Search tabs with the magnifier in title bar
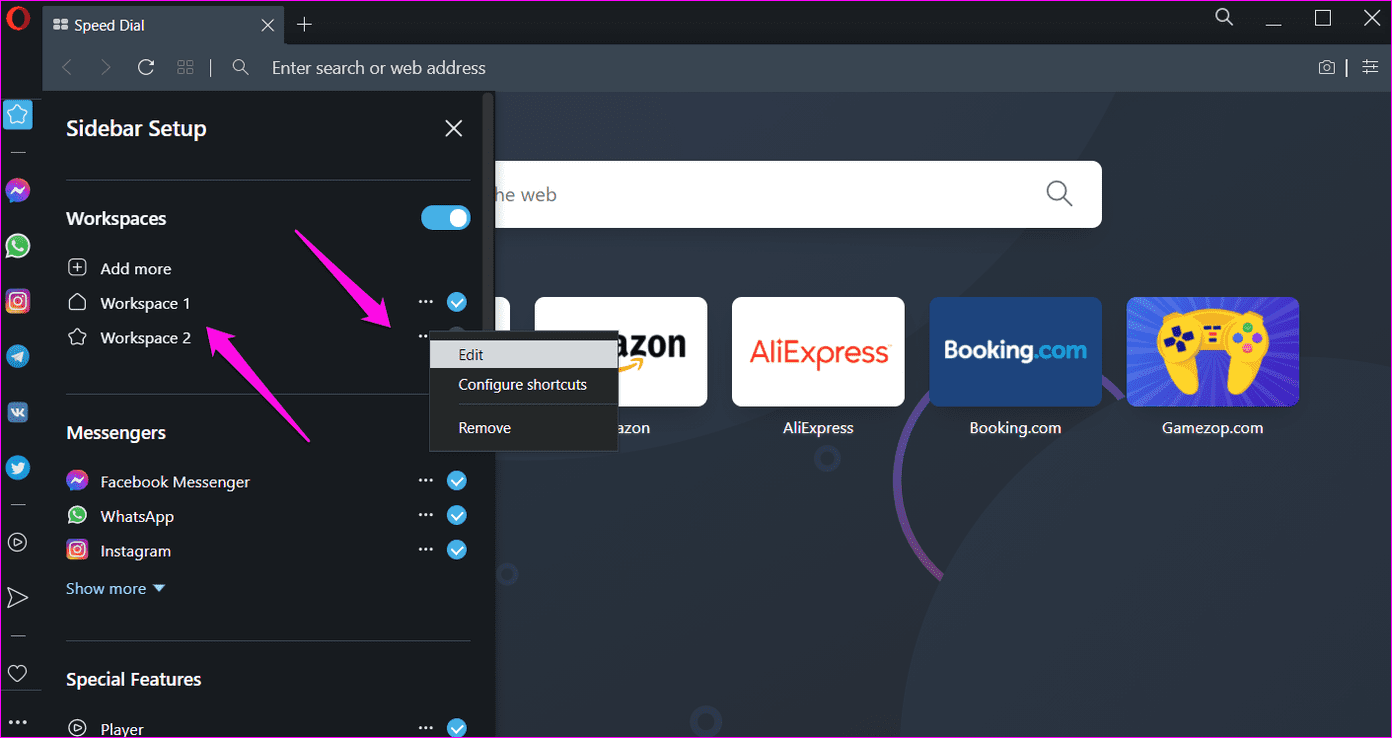Image resolution: width=1392 pixels, height=738 pixels. (x=1224, y=17)
